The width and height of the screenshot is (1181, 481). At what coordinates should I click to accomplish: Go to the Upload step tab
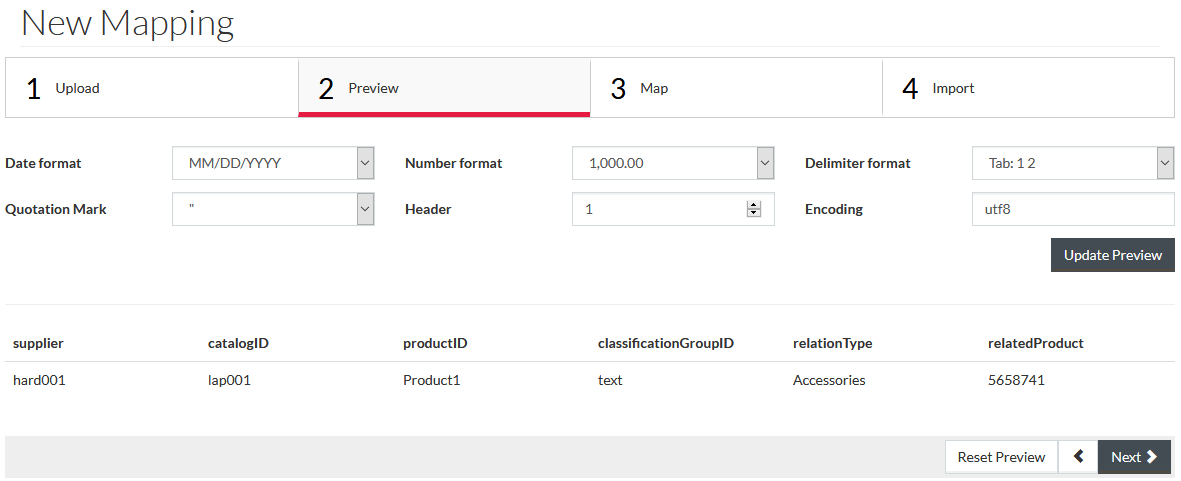point(152,88)
